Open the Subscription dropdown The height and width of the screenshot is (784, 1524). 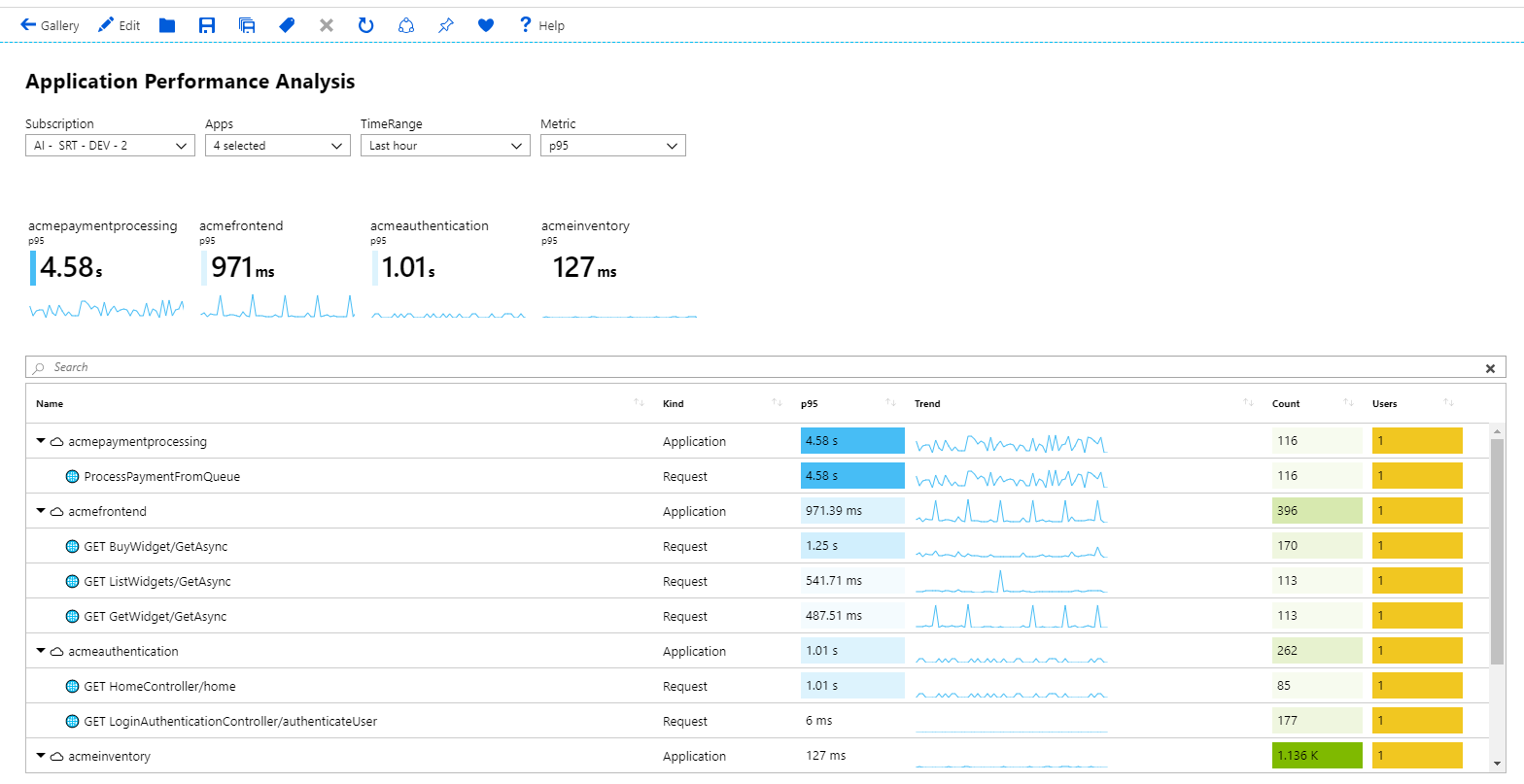(x=110, y=146)
